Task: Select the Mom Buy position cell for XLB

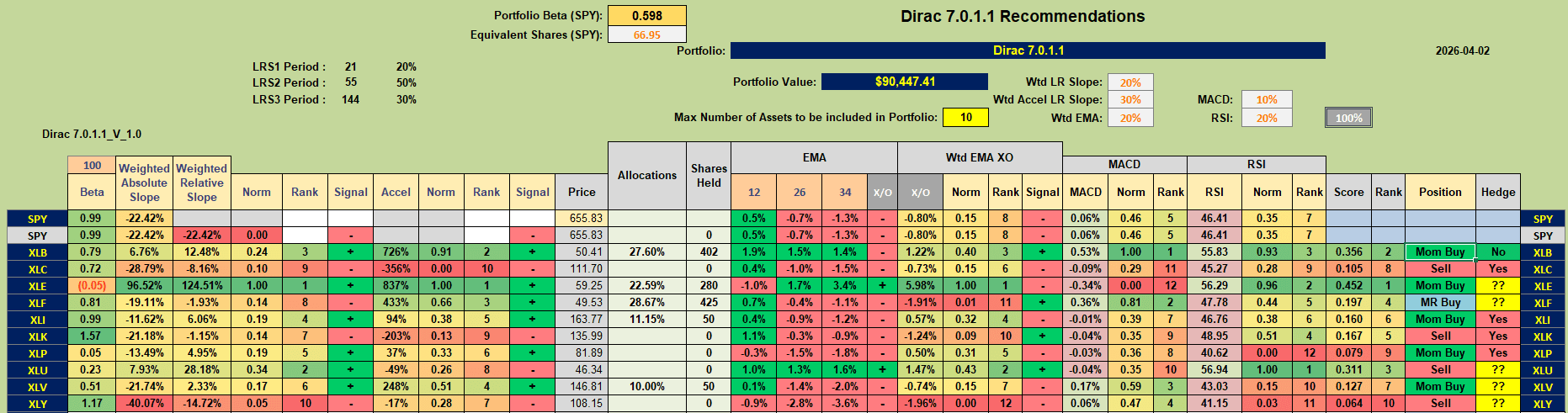Action: point(1440,252)
